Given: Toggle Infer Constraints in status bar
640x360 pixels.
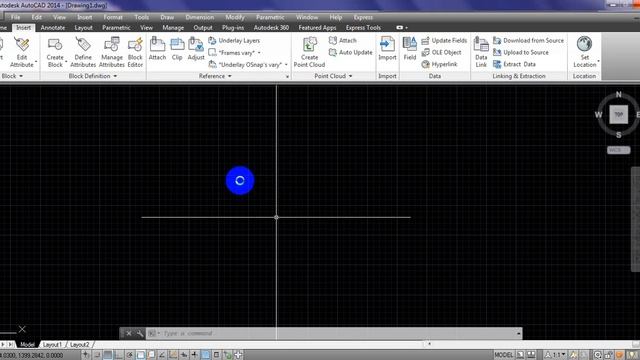Looking at the screenshot, I should click(86, 355).
